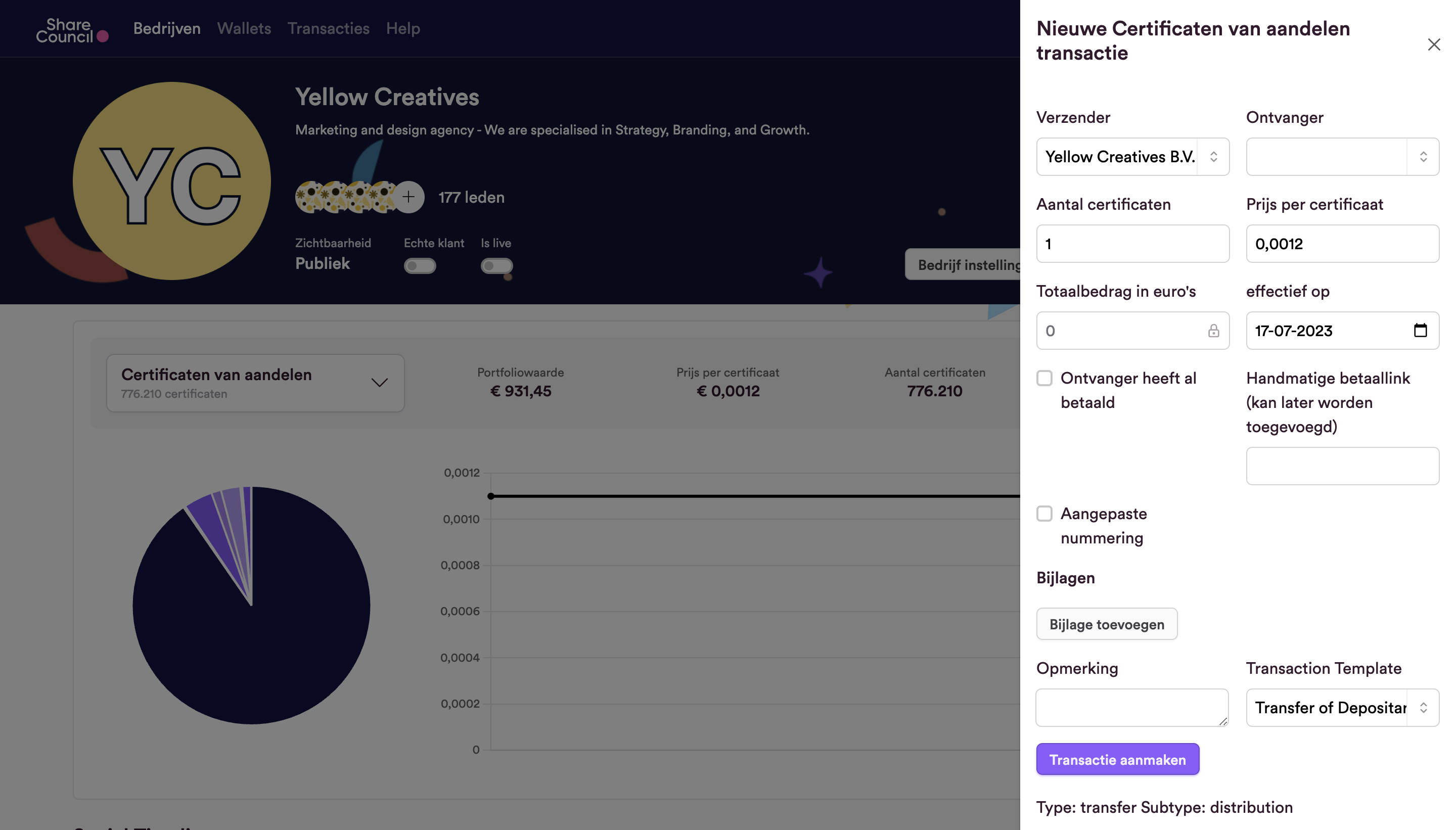This screenshot has height=830, width=1456.
Task: Click the Aantal certificaten 776.210 stat
Action: pyautogui.click(x=935, y=383)
